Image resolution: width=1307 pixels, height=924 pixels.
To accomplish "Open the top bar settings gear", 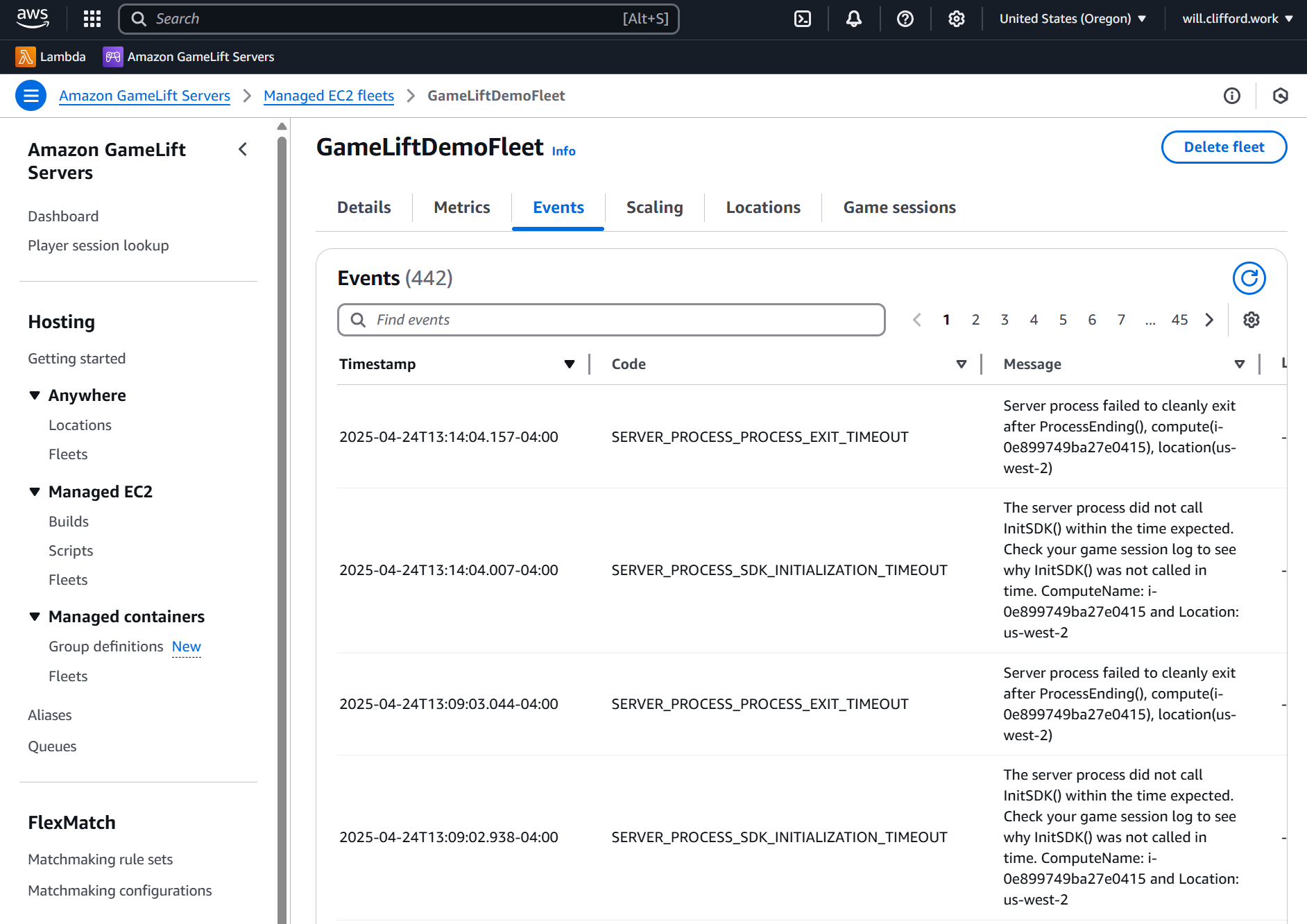I will [957, 19].
